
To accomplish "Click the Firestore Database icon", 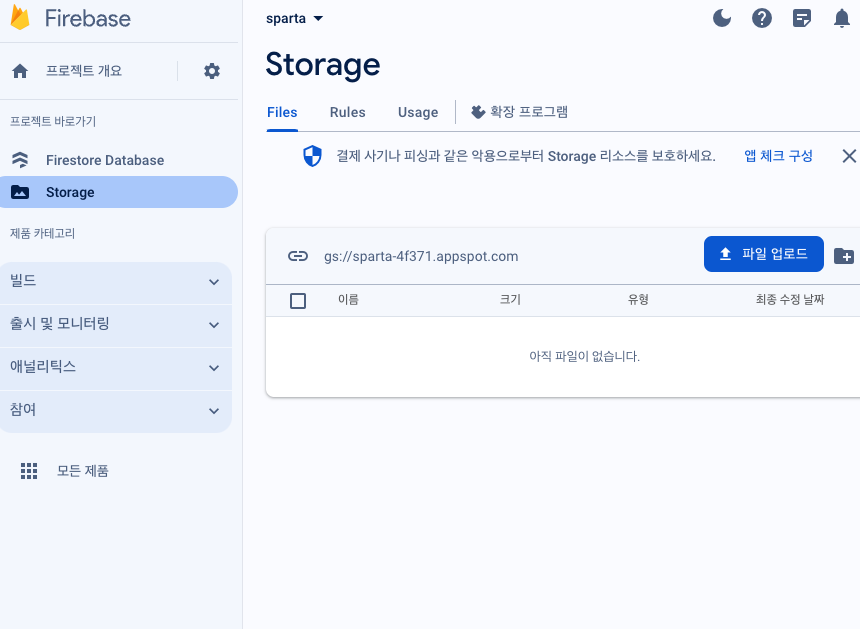I will [20, 160].
